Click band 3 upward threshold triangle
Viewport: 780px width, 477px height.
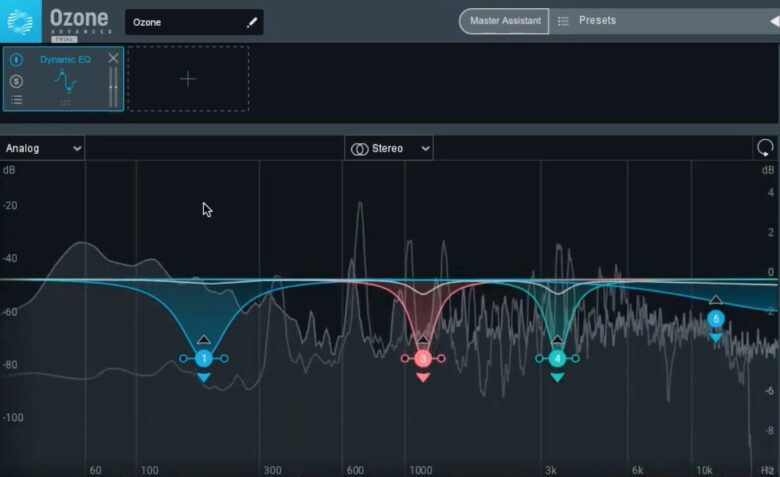(423, 340)
